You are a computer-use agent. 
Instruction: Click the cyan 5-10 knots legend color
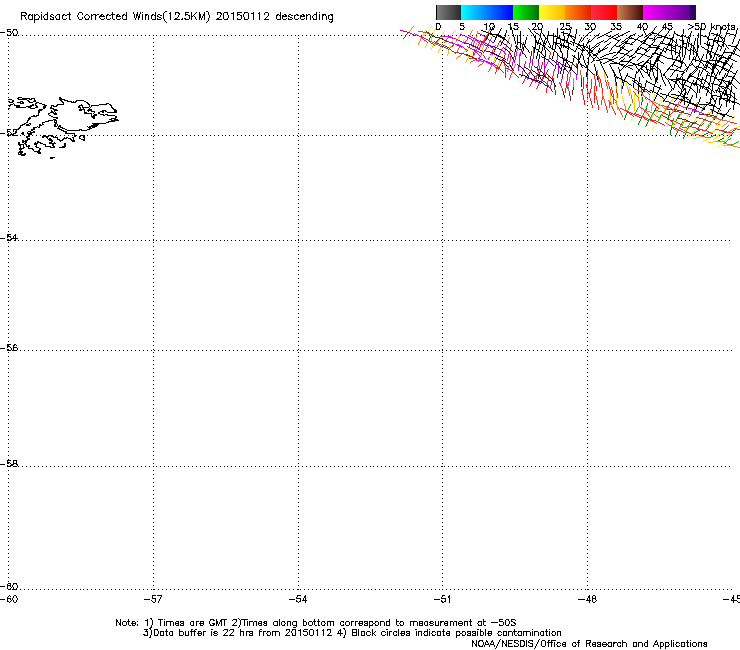[x=474, y=12]
